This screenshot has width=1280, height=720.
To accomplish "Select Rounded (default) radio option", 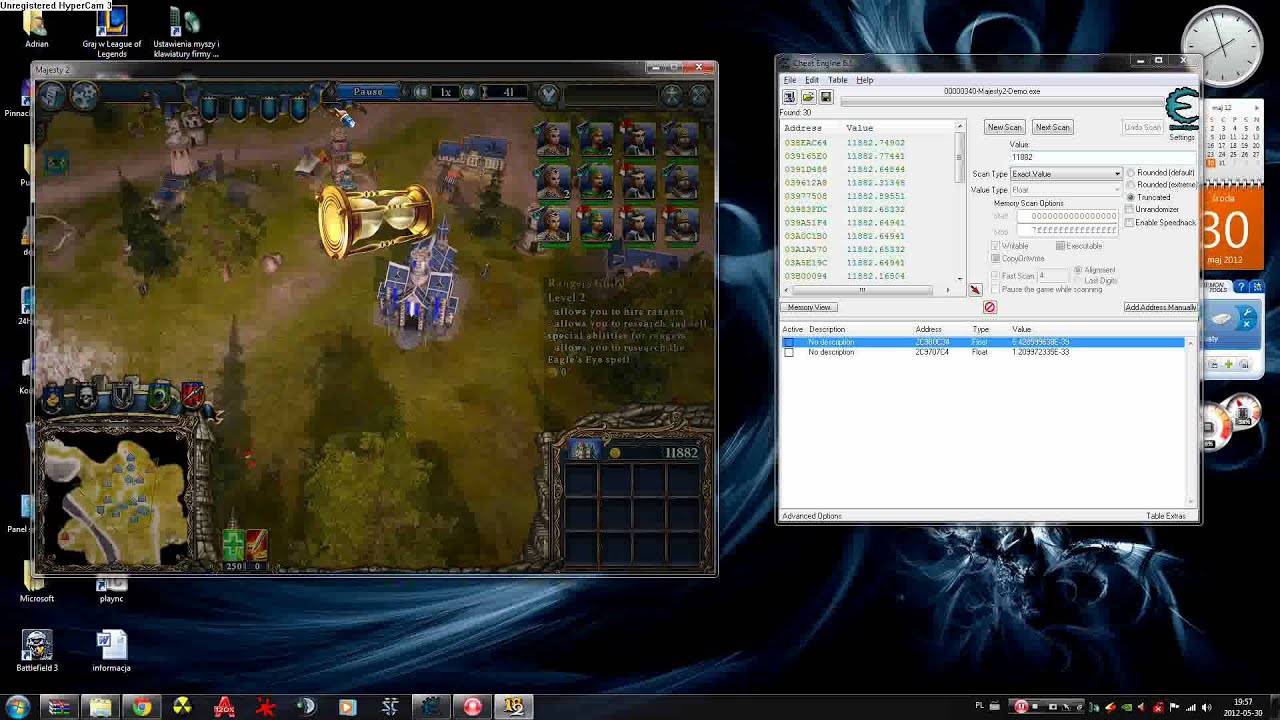I will tap(1131, 173).
